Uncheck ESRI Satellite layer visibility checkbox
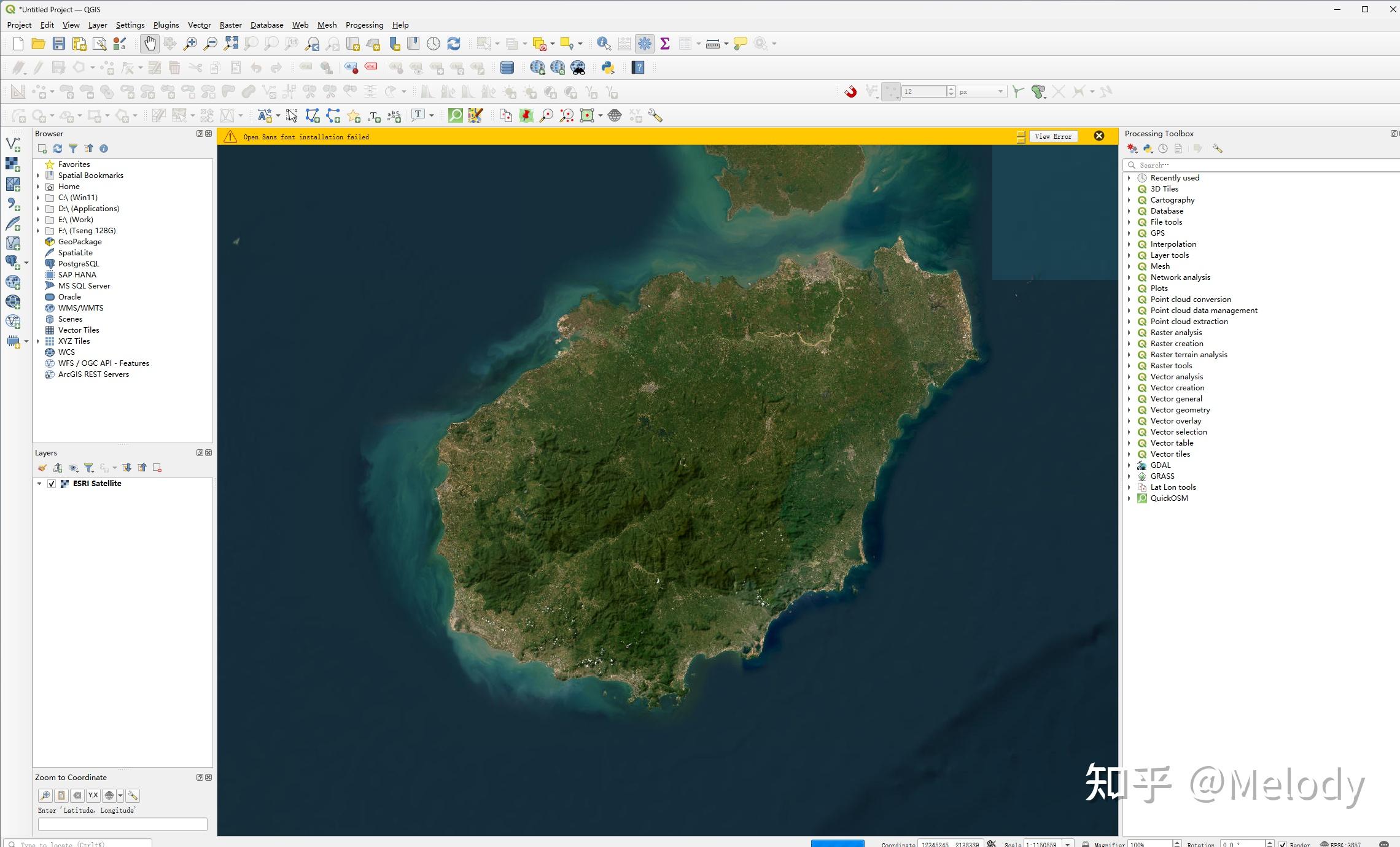This screenshot has width=1400, height=847. tap(52, 484)
